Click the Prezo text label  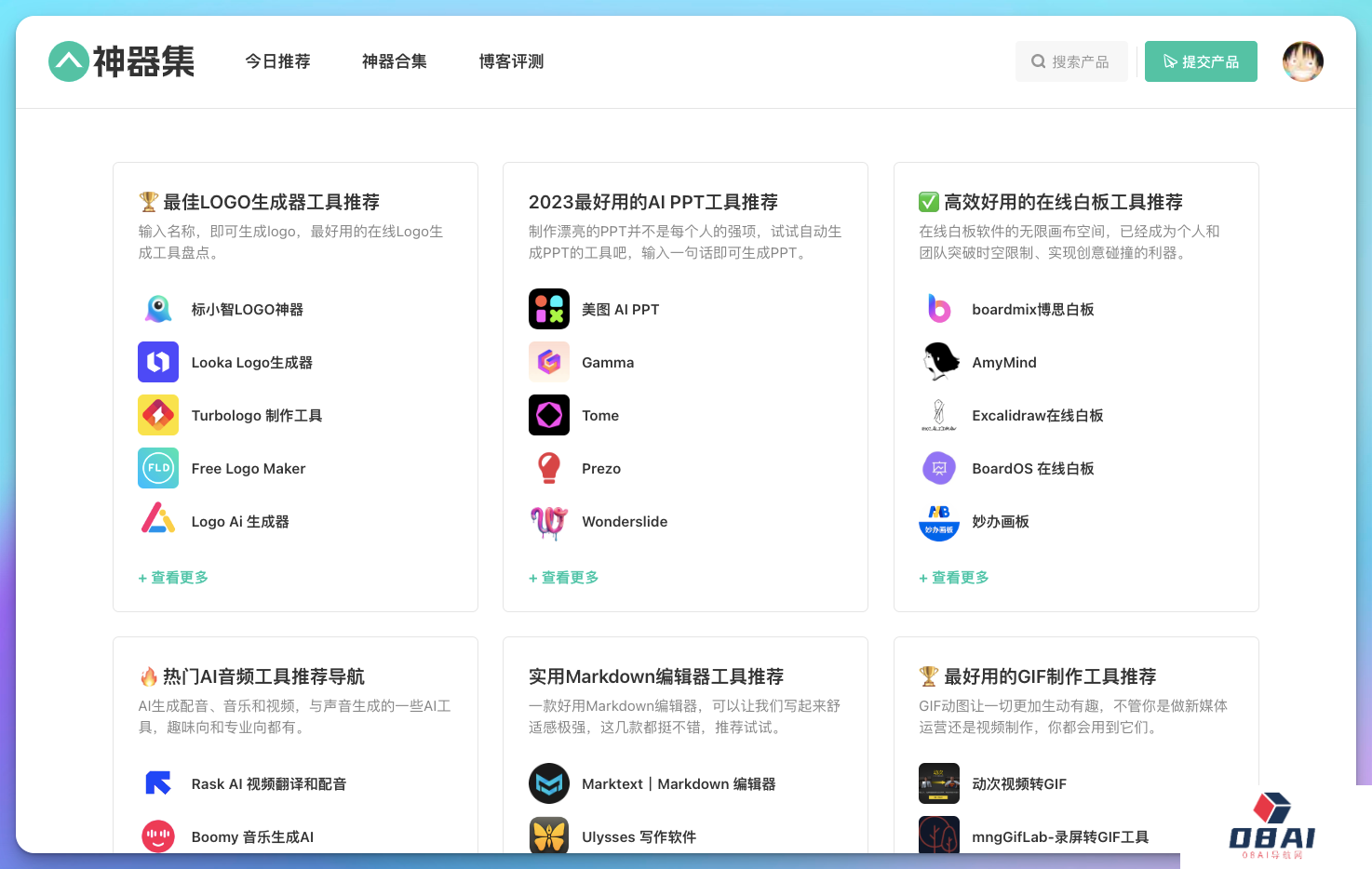[x=601, y=468]
